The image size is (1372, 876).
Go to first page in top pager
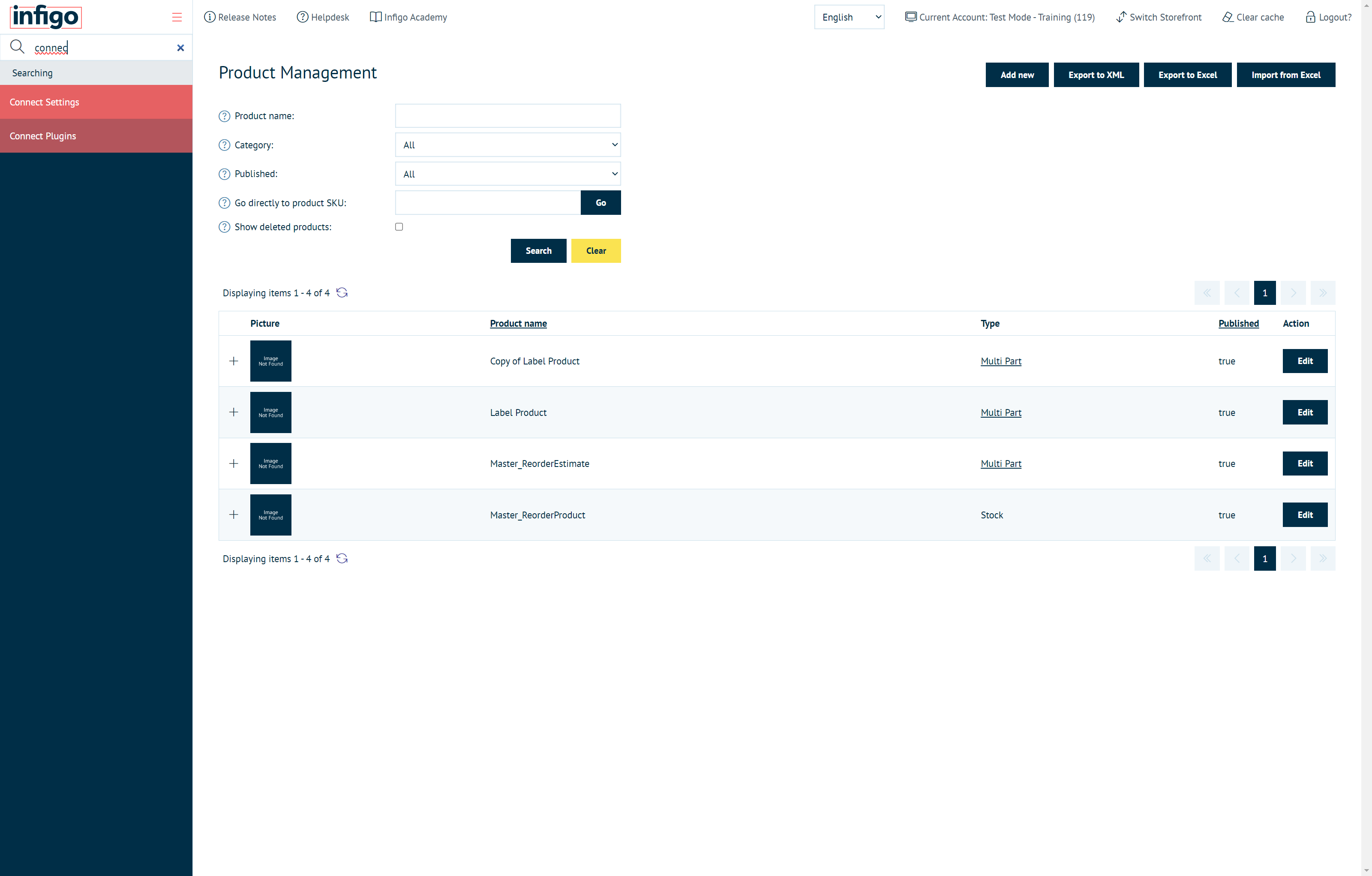coord(1207,293)
